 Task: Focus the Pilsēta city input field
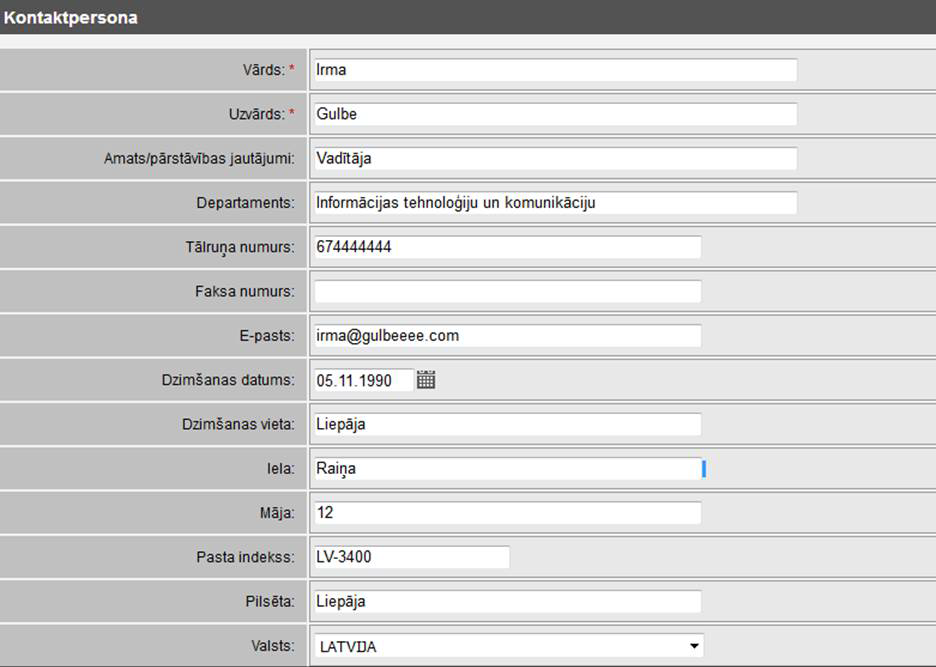(507, 602)
